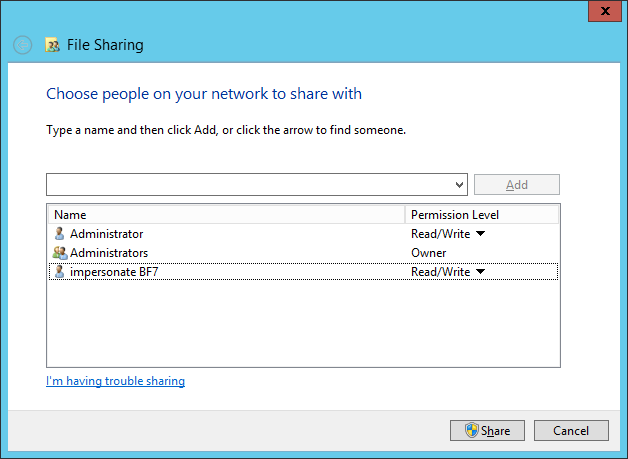Image resolution: width=628 pixels, height=459 pixels.
Task: Click the Owner permission of Administrators
Action: 428,253
